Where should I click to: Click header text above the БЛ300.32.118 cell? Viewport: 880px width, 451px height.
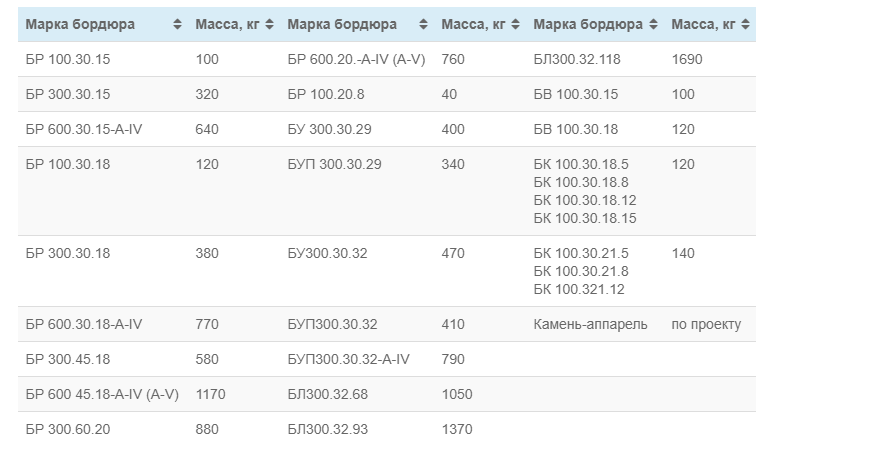pyautogui.click(x=589, y=24)
